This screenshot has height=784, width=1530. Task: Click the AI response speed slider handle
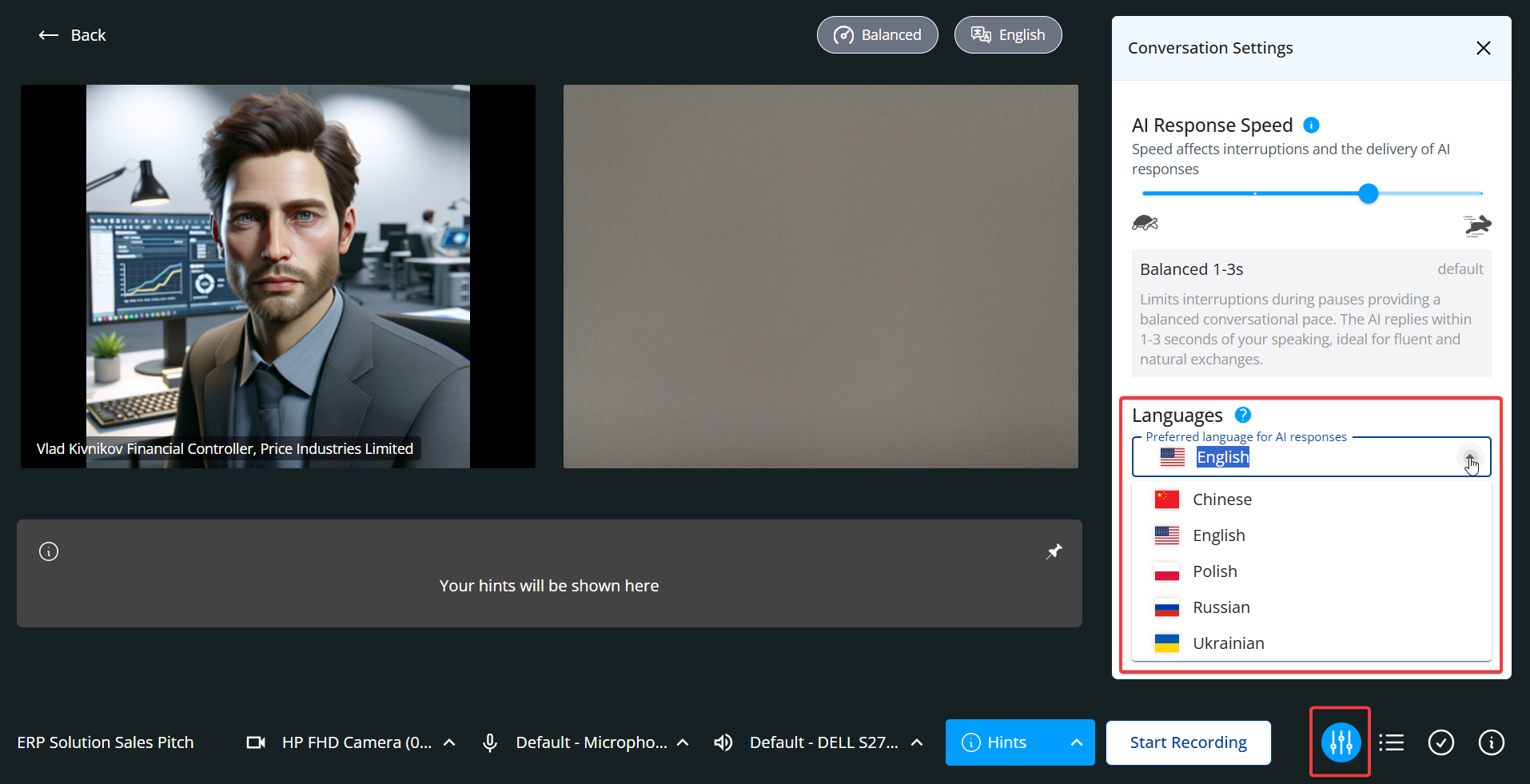pyautogui.click(x=1369, y=193)
